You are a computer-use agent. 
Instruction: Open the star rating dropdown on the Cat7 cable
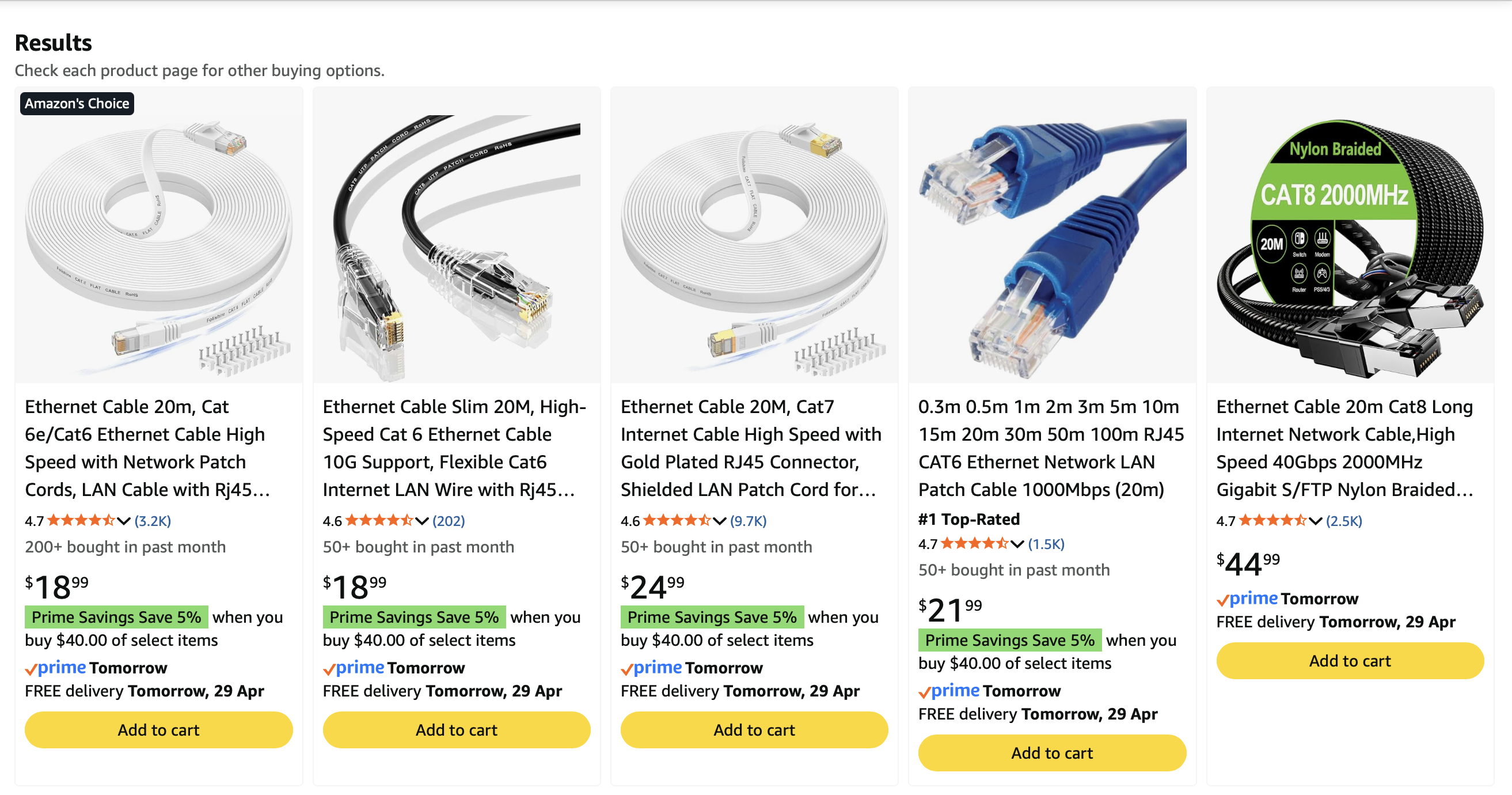click(x=719, y=521)
